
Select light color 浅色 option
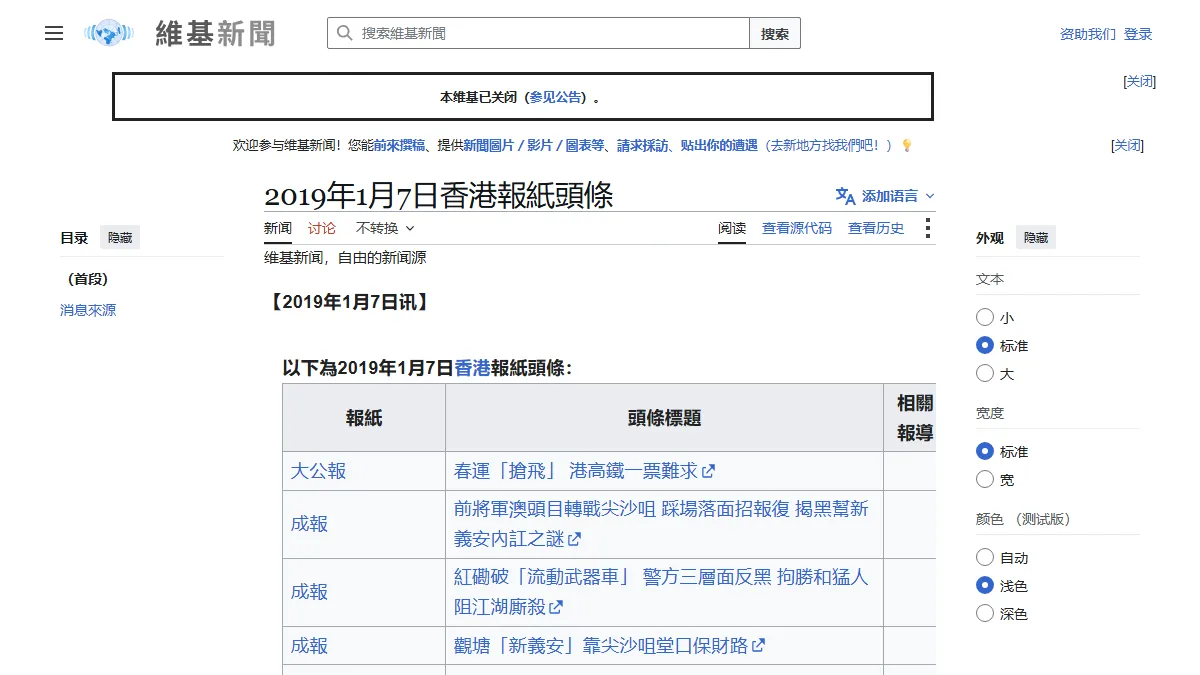pyautogui.click(x=985, y=585)
